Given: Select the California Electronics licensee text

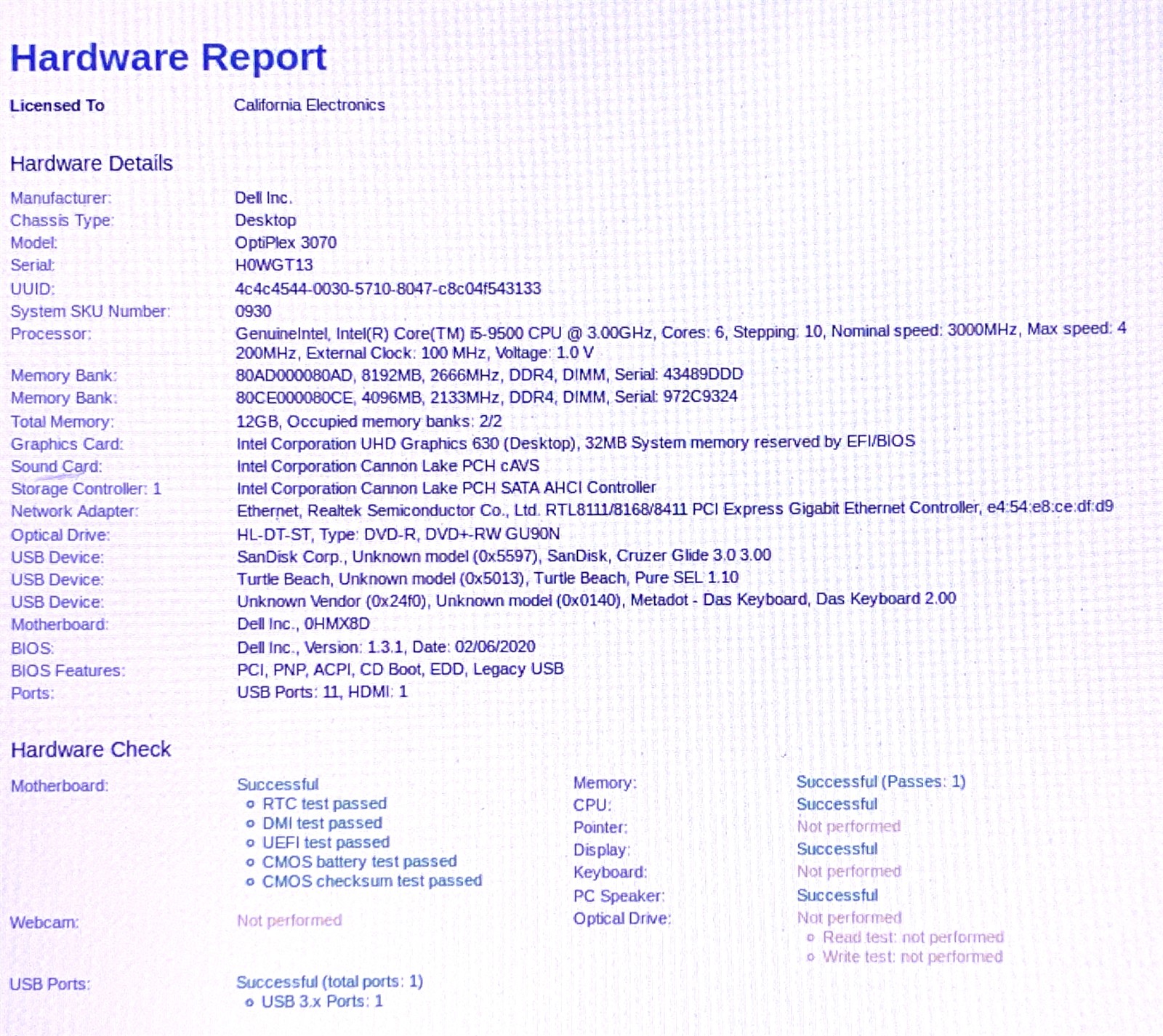Looking at the screenshot, I should click(309, 105).
